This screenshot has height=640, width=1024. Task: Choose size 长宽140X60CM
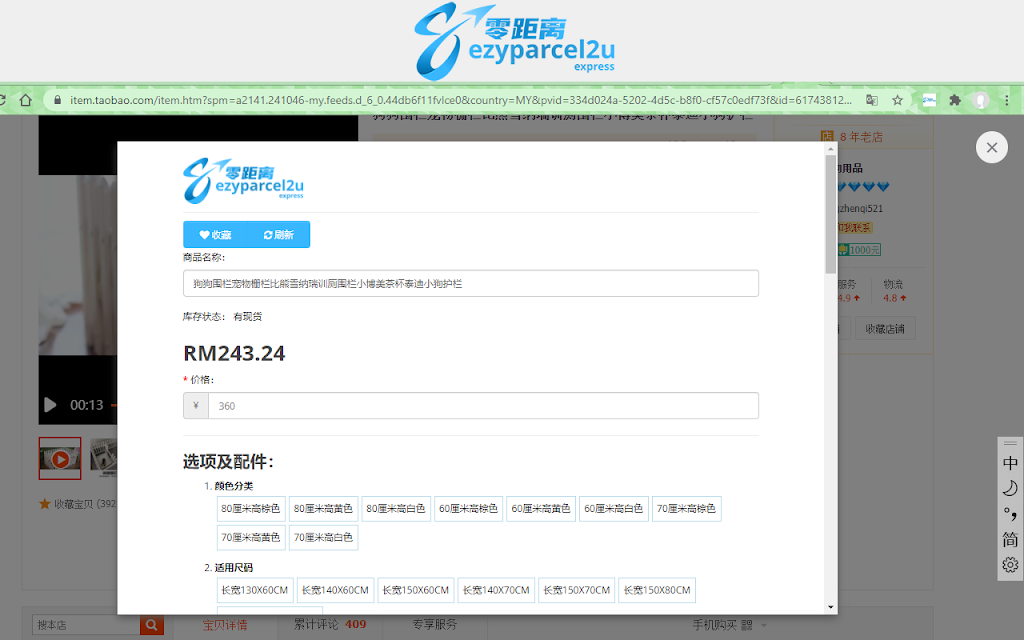(335, 590)
